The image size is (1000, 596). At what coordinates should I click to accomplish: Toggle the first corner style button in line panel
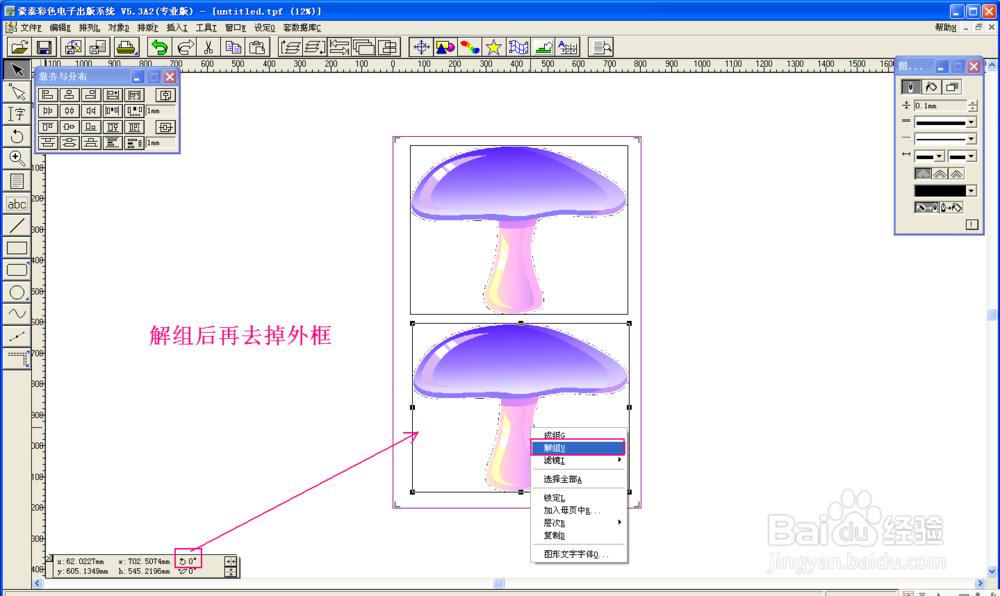(x=921, y=173)
